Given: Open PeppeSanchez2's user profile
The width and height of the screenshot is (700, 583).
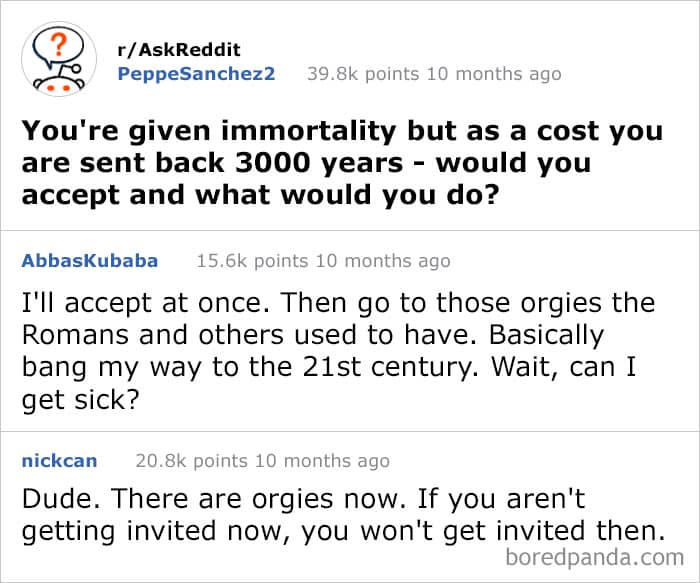Looking at the screenshot, I should (195, 74).
